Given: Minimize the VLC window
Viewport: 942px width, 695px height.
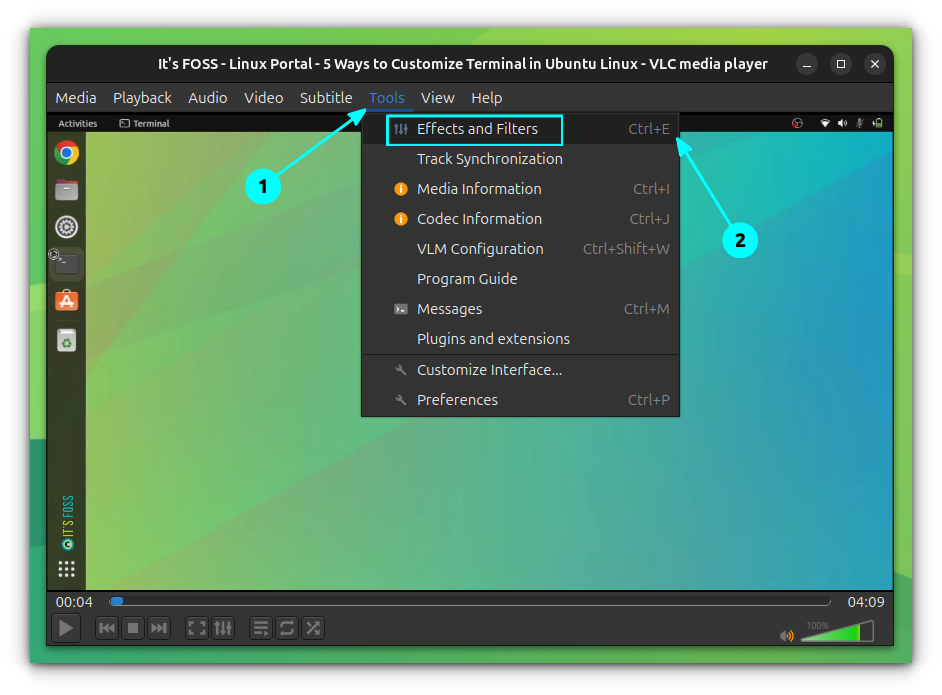Looking at the screenshot, I should pyautogui.click(x=807, y=64).
